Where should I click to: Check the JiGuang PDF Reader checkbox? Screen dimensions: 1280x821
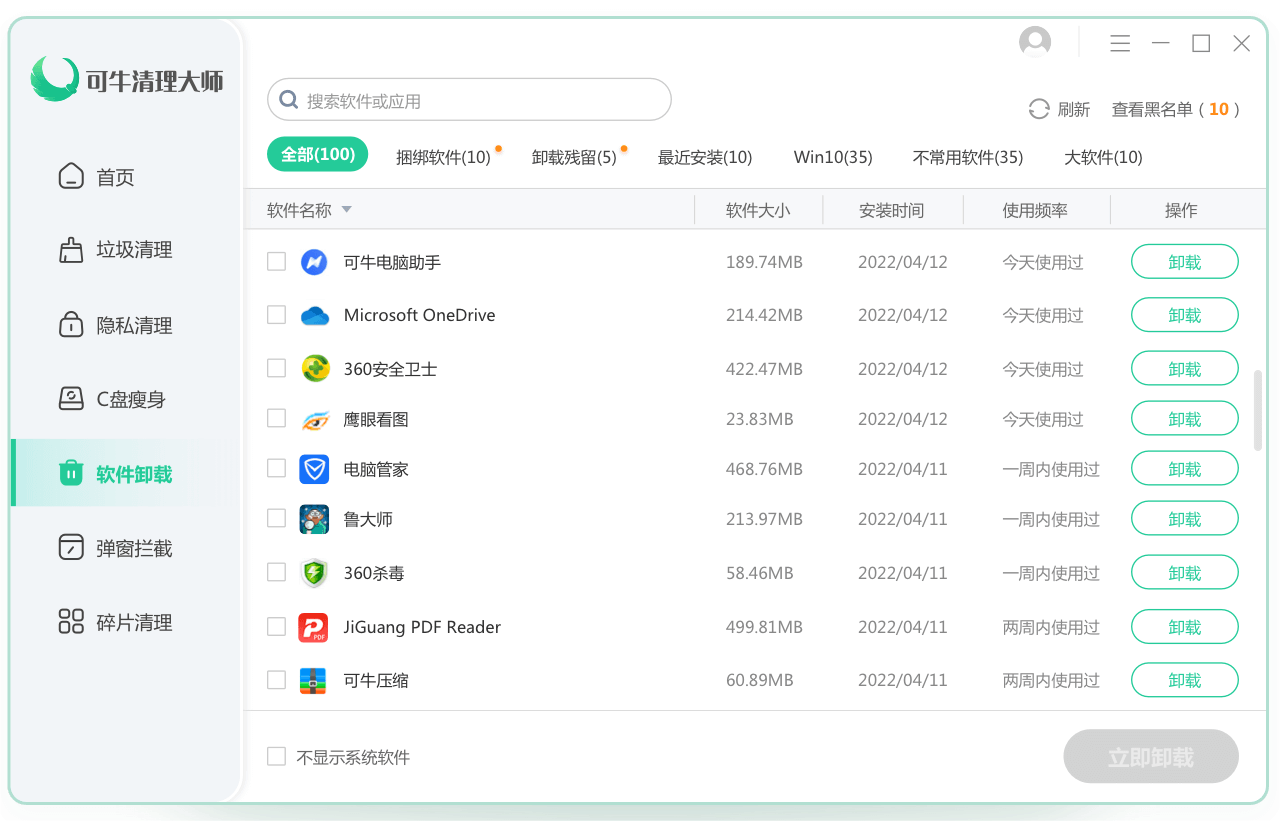(276, 626)
